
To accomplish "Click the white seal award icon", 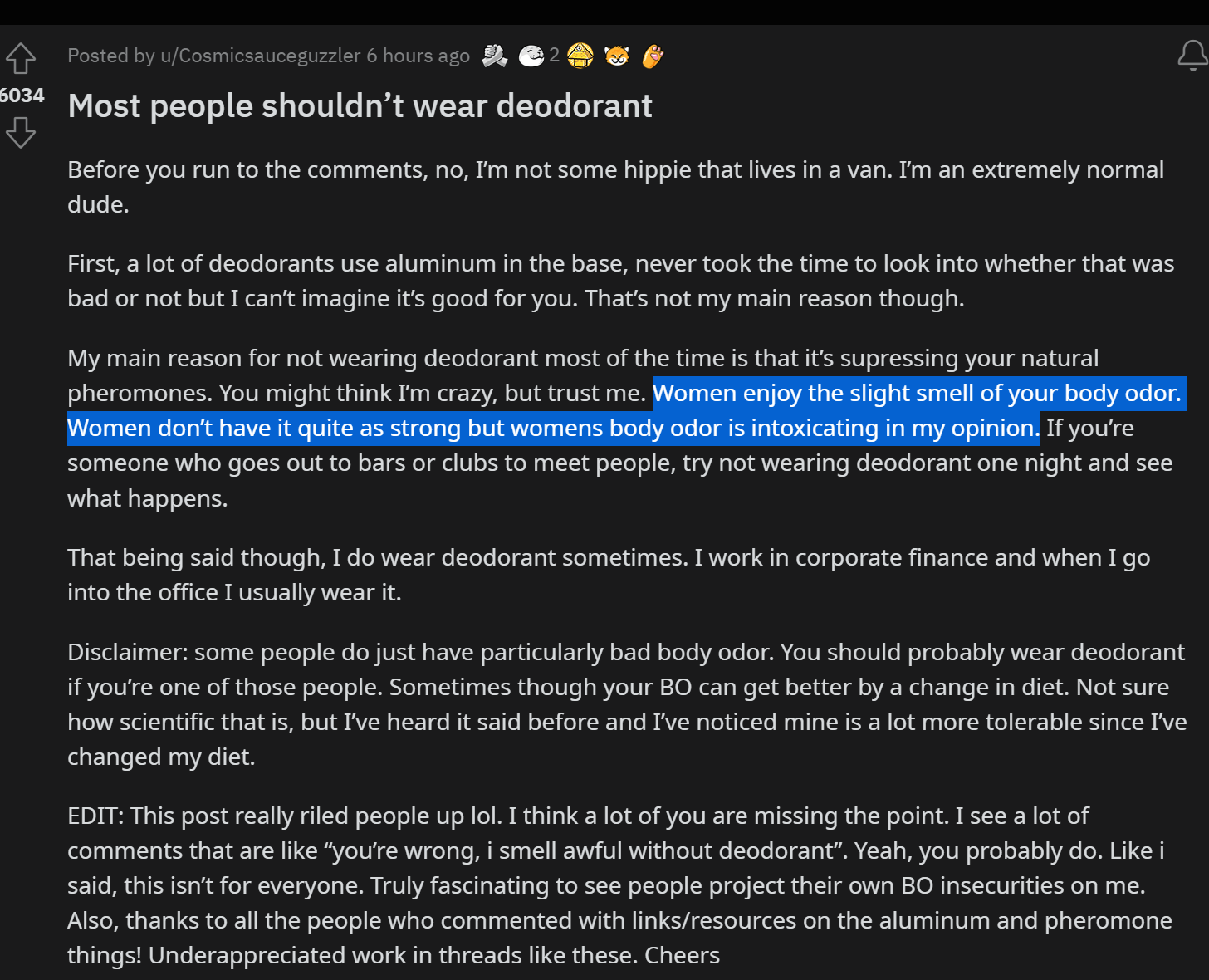I will 531,56.
